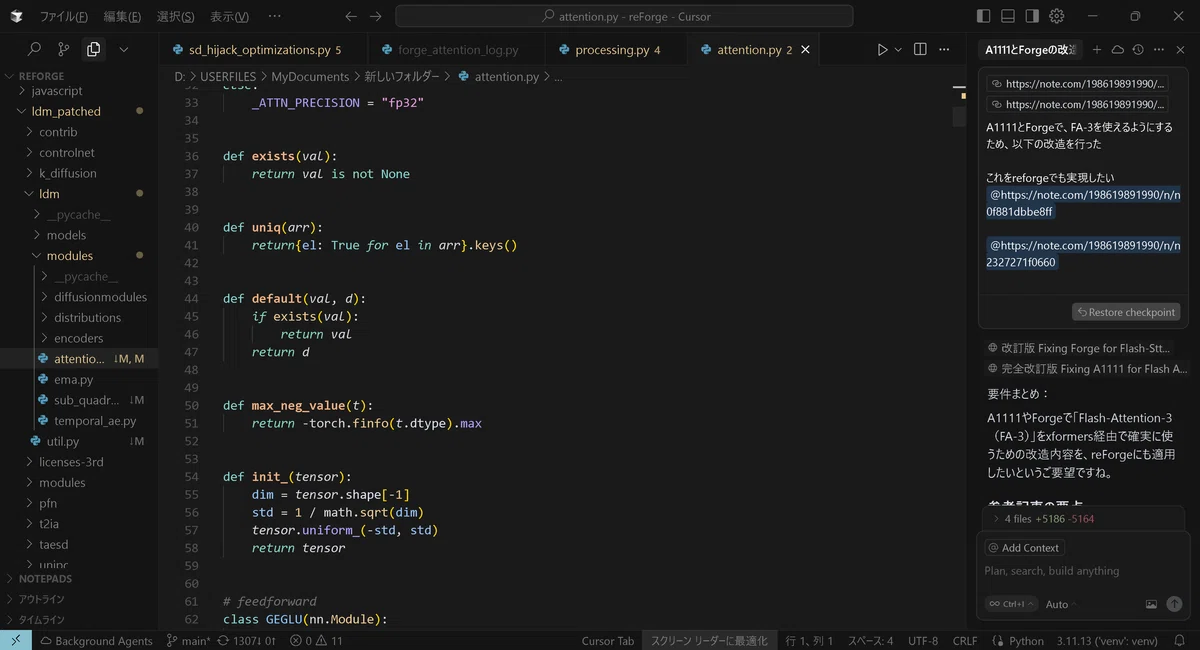Open the note.com link ending 2327271f0660
Viewport: 1200px width, 650px height.
click(1084, 254)
